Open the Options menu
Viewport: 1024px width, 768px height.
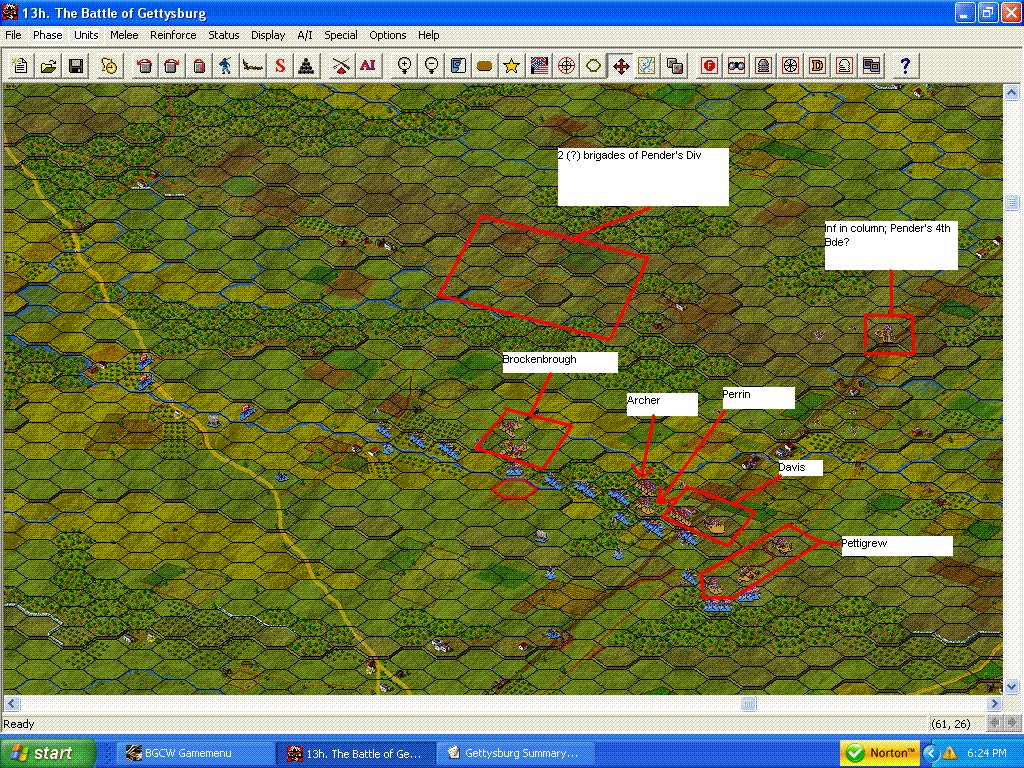pos(388,35)
